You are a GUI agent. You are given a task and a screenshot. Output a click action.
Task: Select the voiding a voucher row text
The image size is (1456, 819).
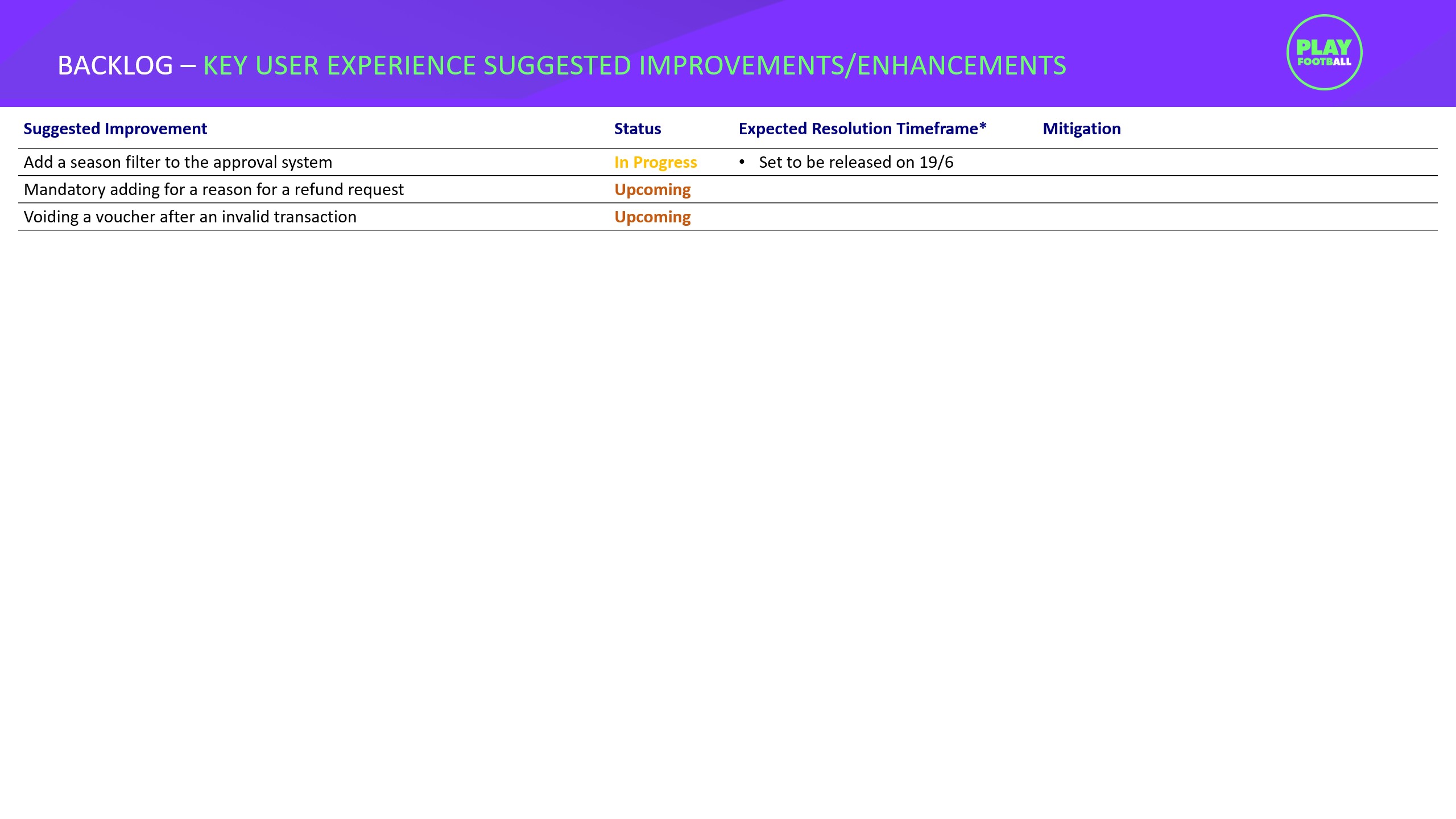click(x=190, y=217)
